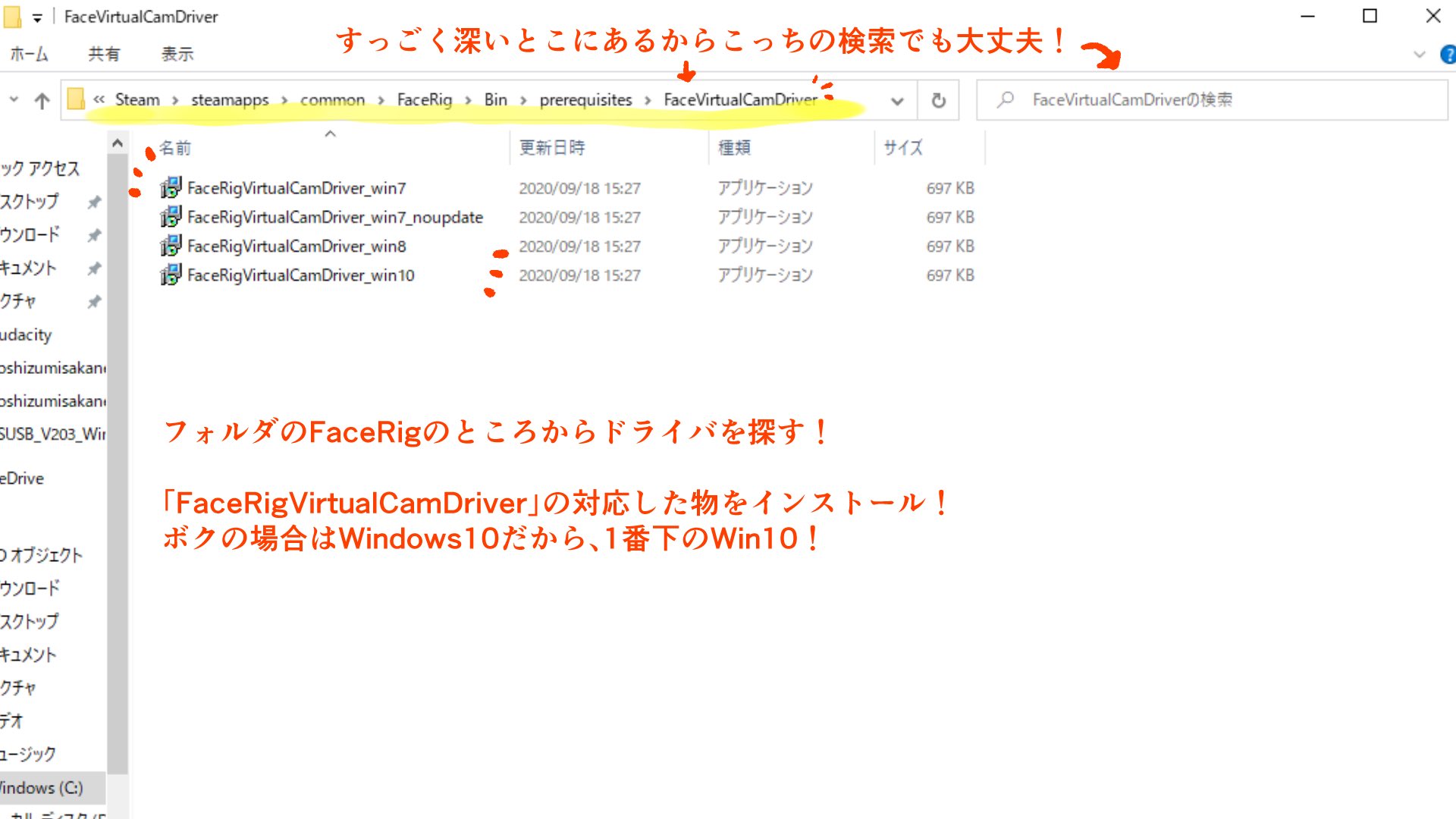Navigate to FaceRig in breadcrumb

point(425,99)
